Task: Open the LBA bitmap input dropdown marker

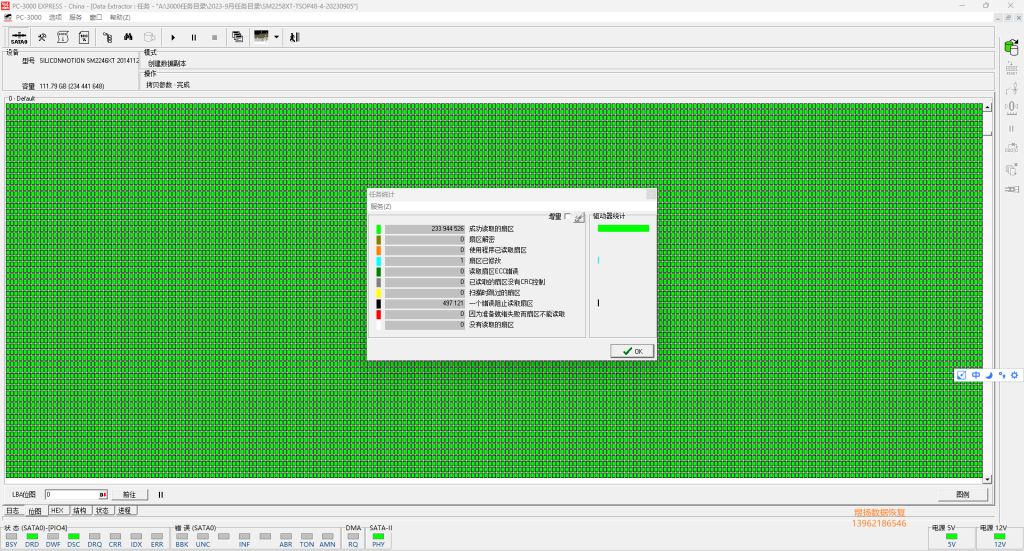Action: [x=102, y=494]
